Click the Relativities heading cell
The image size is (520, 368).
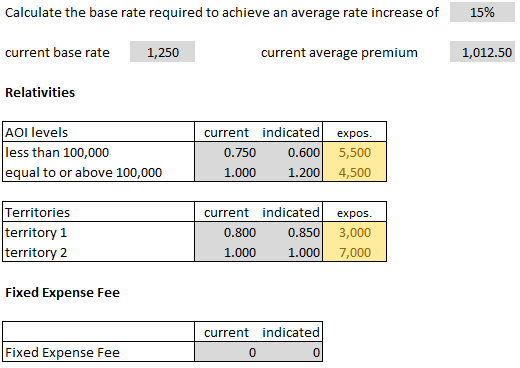(x=40, y=92)
